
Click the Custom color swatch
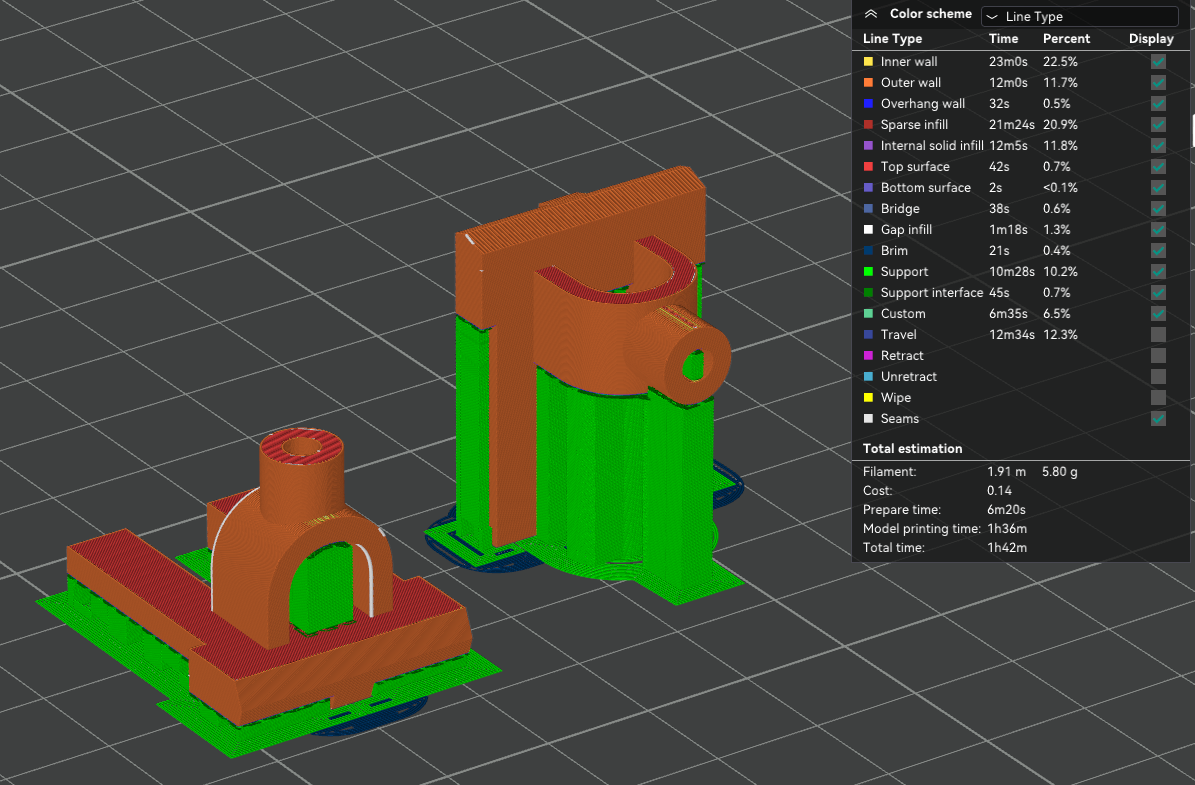(x=868, y=313)
